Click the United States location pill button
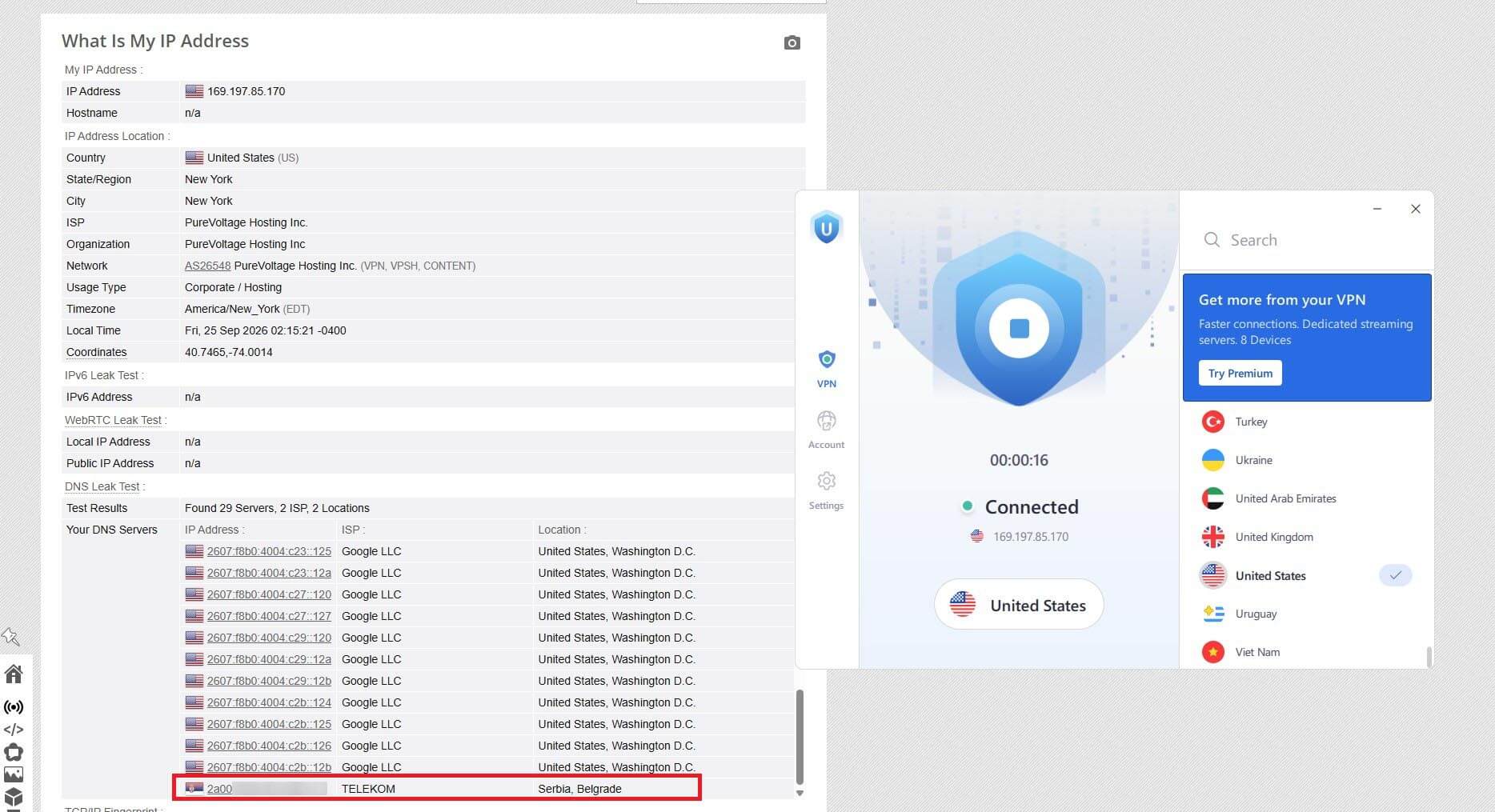1495x812 pixels. [1019, 605]
